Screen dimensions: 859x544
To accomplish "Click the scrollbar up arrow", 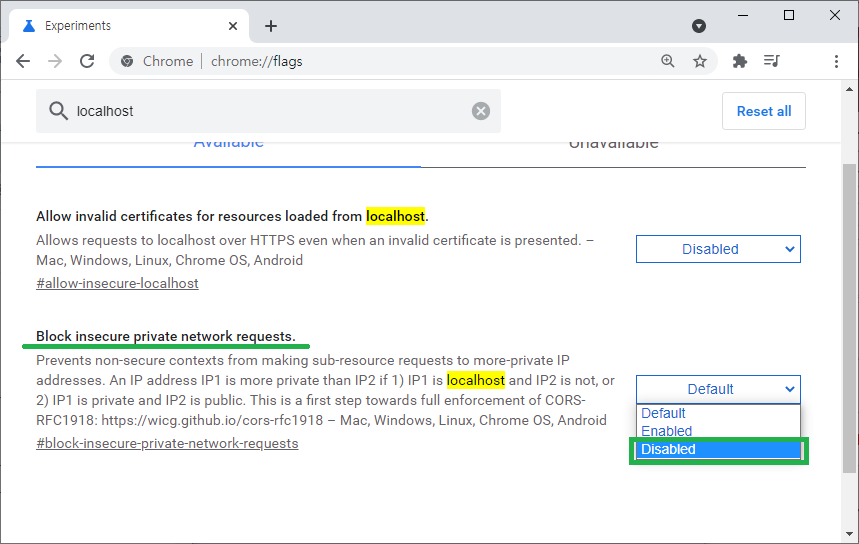I will [849, 89].
